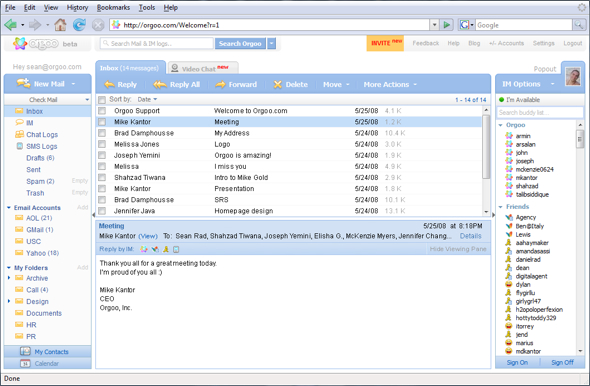This screenshot has width=590, height=386.
Task: Click the New Mail envelope icon
Action: click(24, 83)
